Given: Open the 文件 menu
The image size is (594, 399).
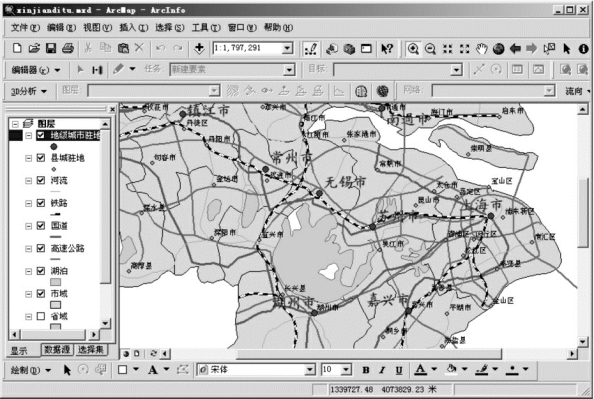Looking at the screenshot, I should [25, 28].
